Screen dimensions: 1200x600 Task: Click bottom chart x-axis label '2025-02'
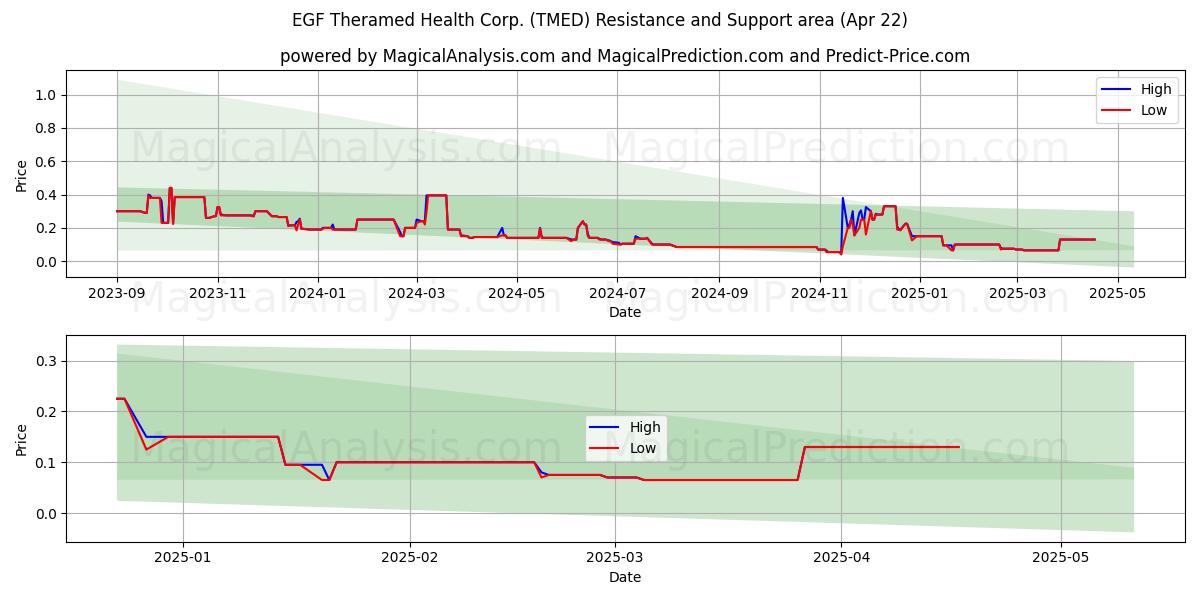pyautogui.click(x=411, y=560)
